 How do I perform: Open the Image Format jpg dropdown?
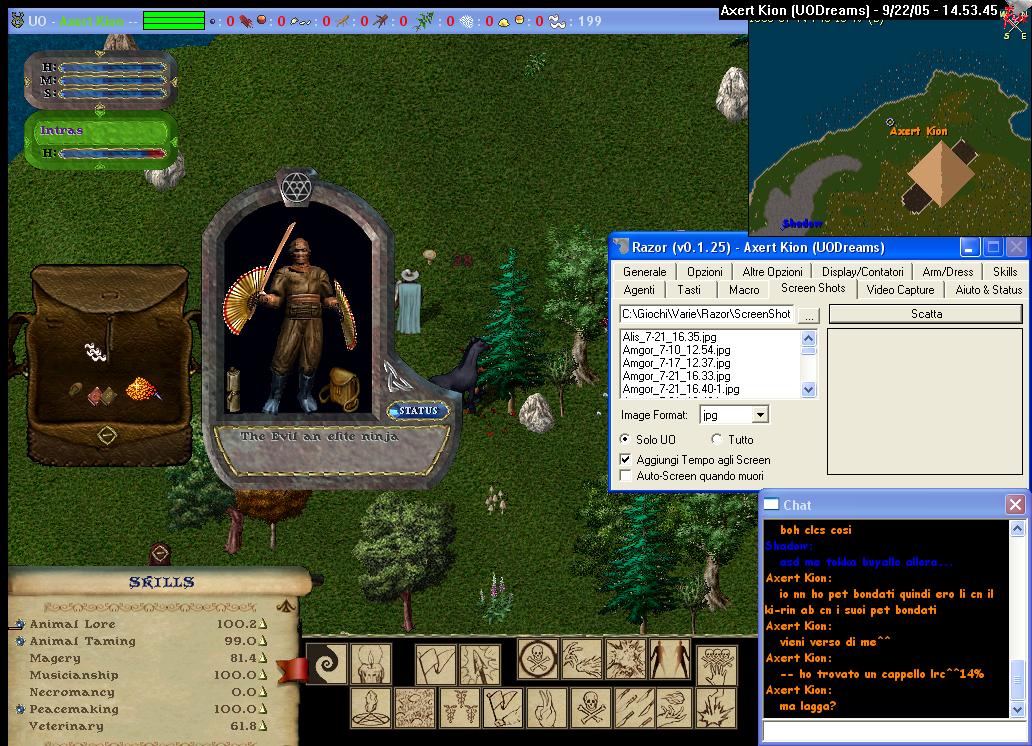(760, 415)
